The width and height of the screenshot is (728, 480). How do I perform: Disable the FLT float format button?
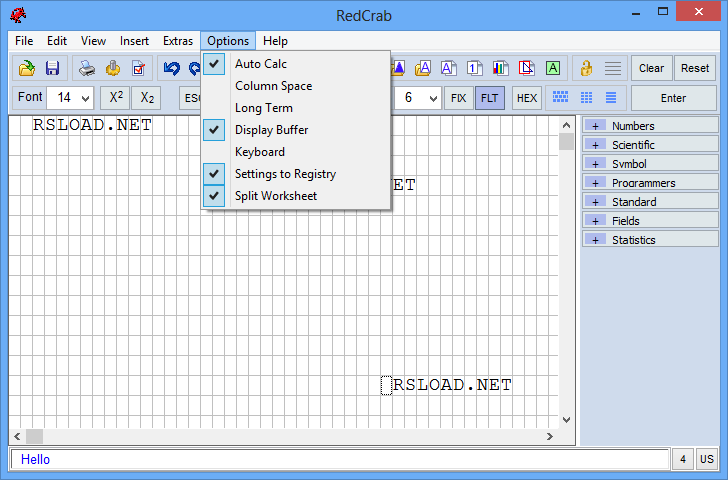click(489, 98)
